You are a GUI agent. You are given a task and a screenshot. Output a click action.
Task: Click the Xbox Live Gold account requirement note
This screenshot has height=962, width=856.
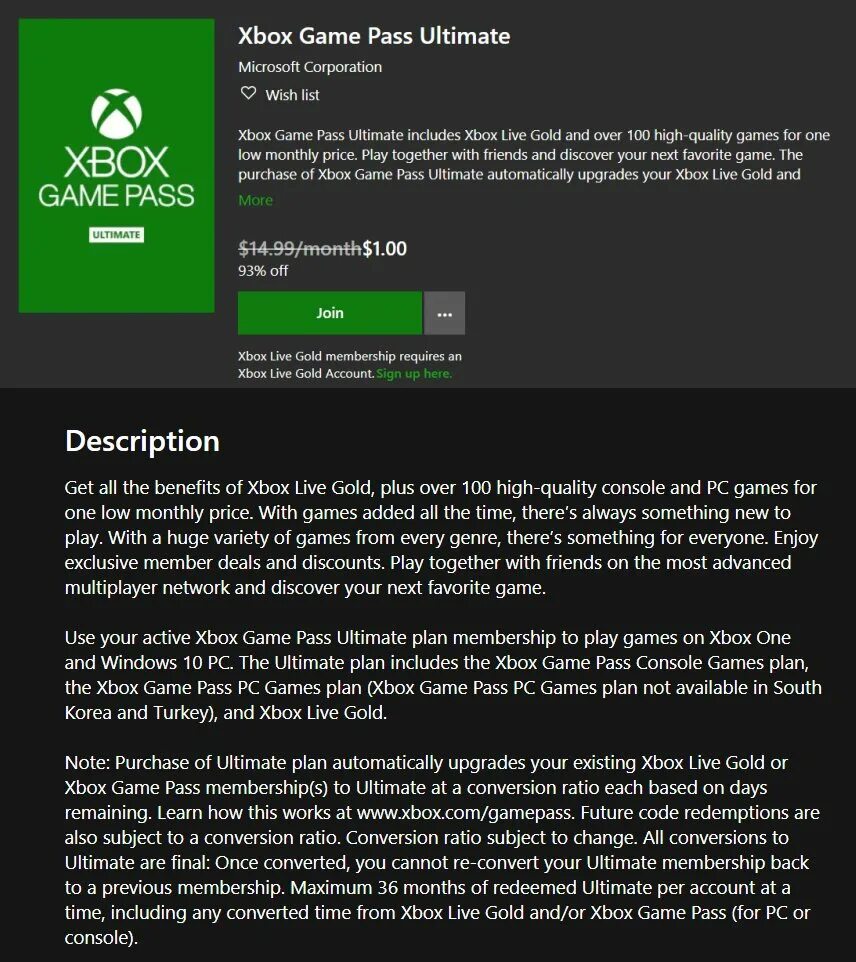(x=349, y=364)
